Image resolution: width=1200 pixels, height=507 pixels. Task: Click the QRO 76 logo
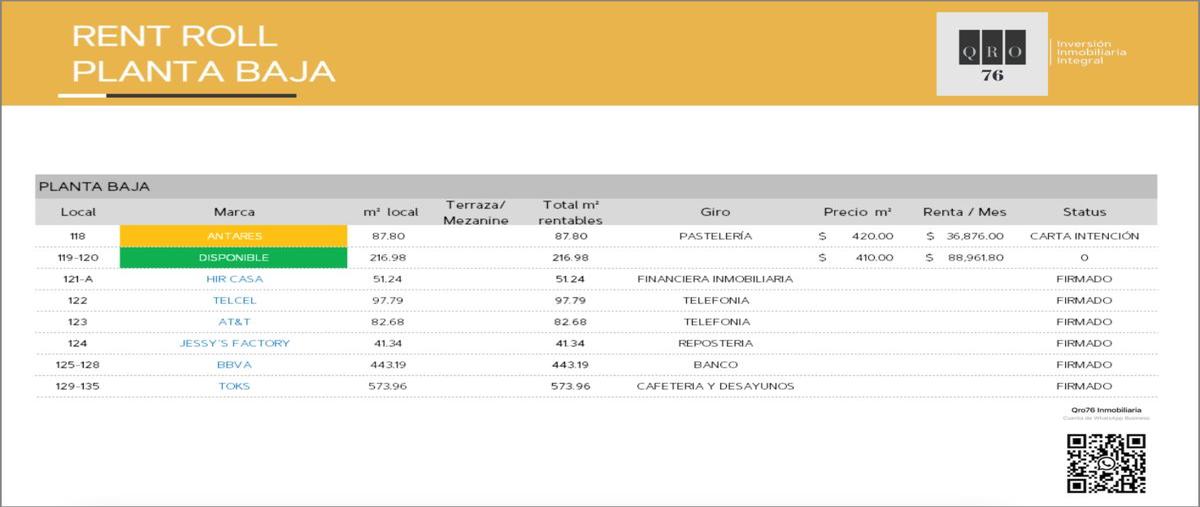point(992,54)
